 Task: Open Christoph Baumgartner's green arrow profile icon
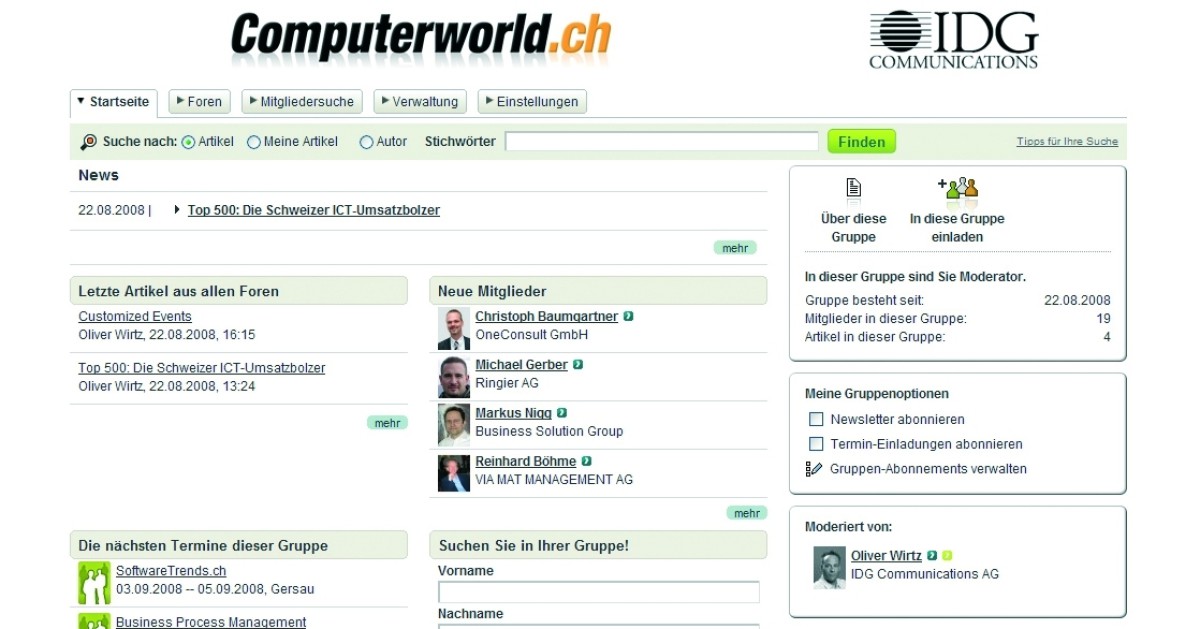pos(627,316)
